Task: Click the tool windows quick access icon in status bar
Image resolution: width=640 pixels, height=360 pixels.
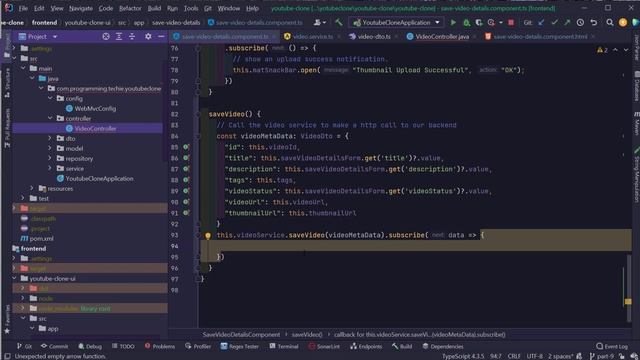Action: tap(7, 356)
